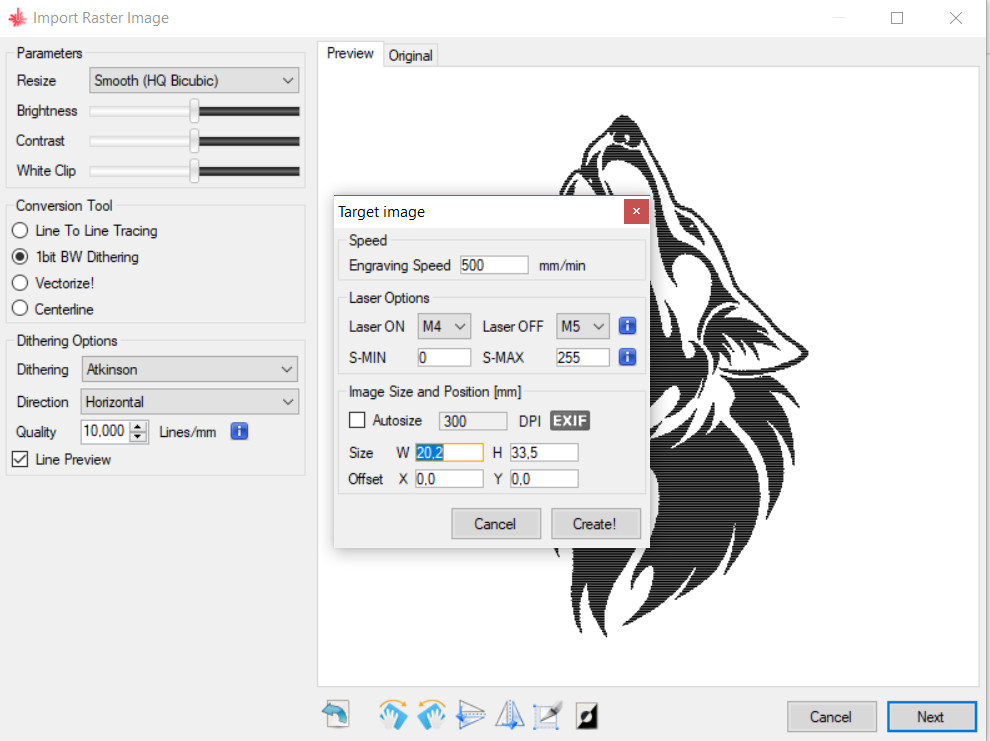
Task: Invert image colors icon
Action: pyautogui.click(x=587, y=716)
